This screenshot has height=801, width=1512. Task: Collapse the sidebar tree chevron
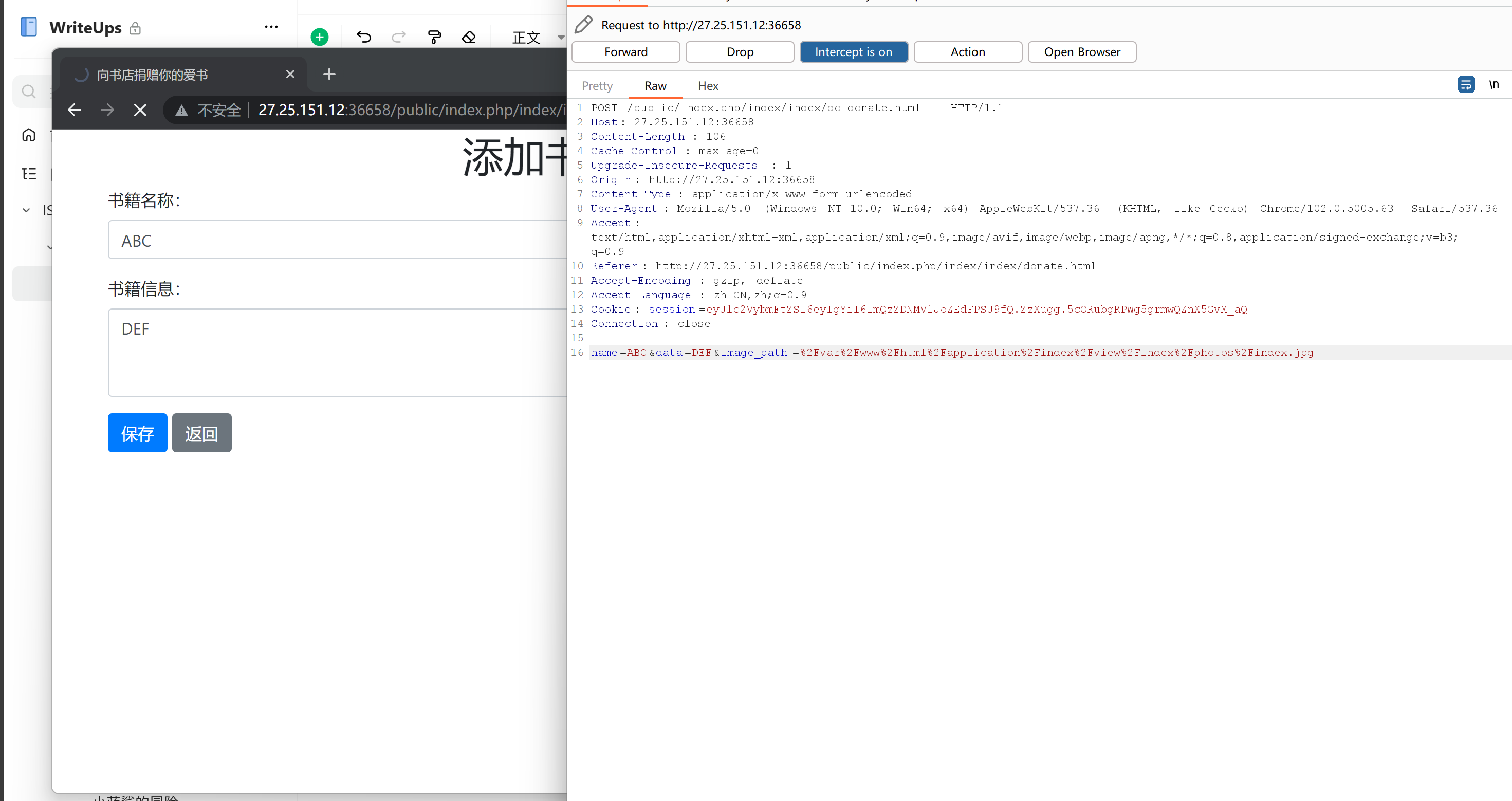coord(26,210)
